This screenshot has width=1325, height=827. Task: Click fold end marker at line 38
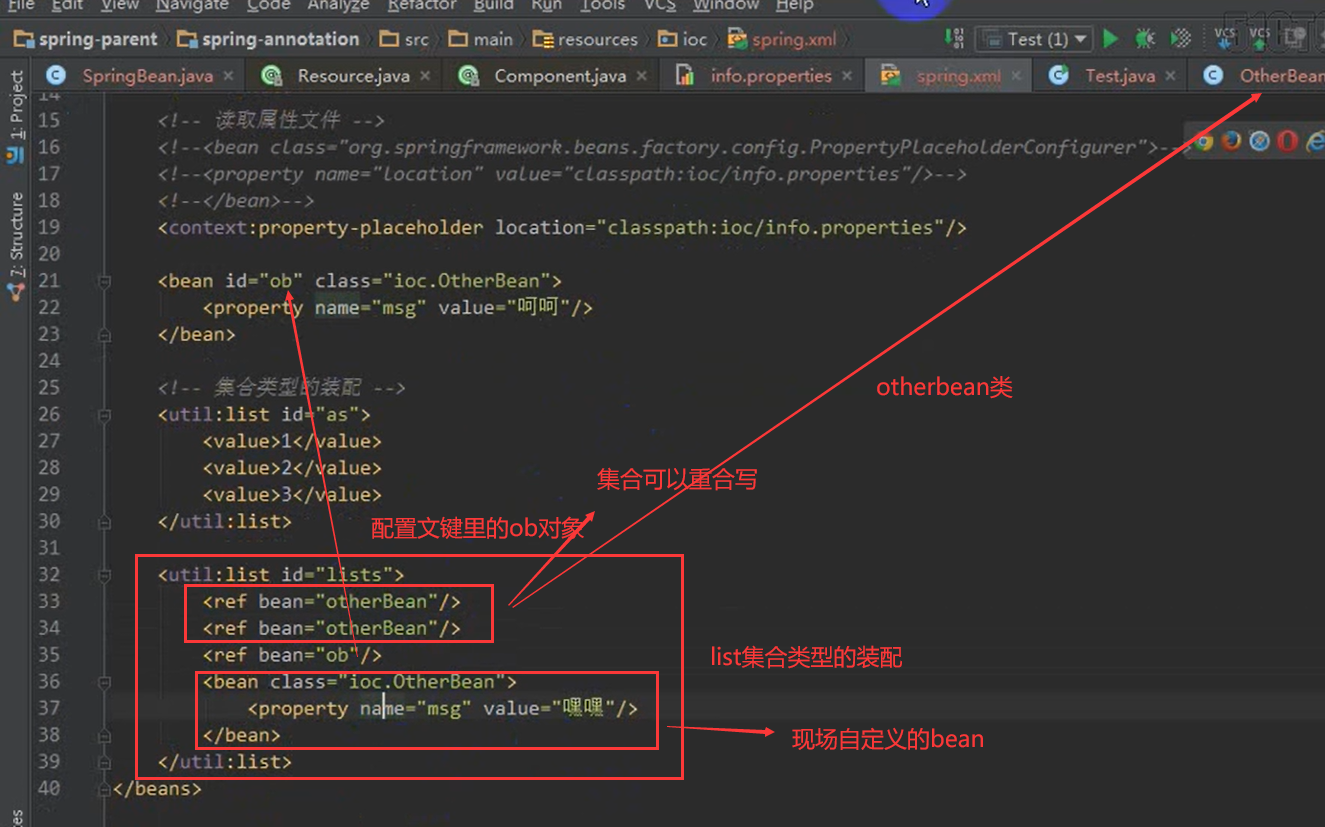click(x=104, y=736)
